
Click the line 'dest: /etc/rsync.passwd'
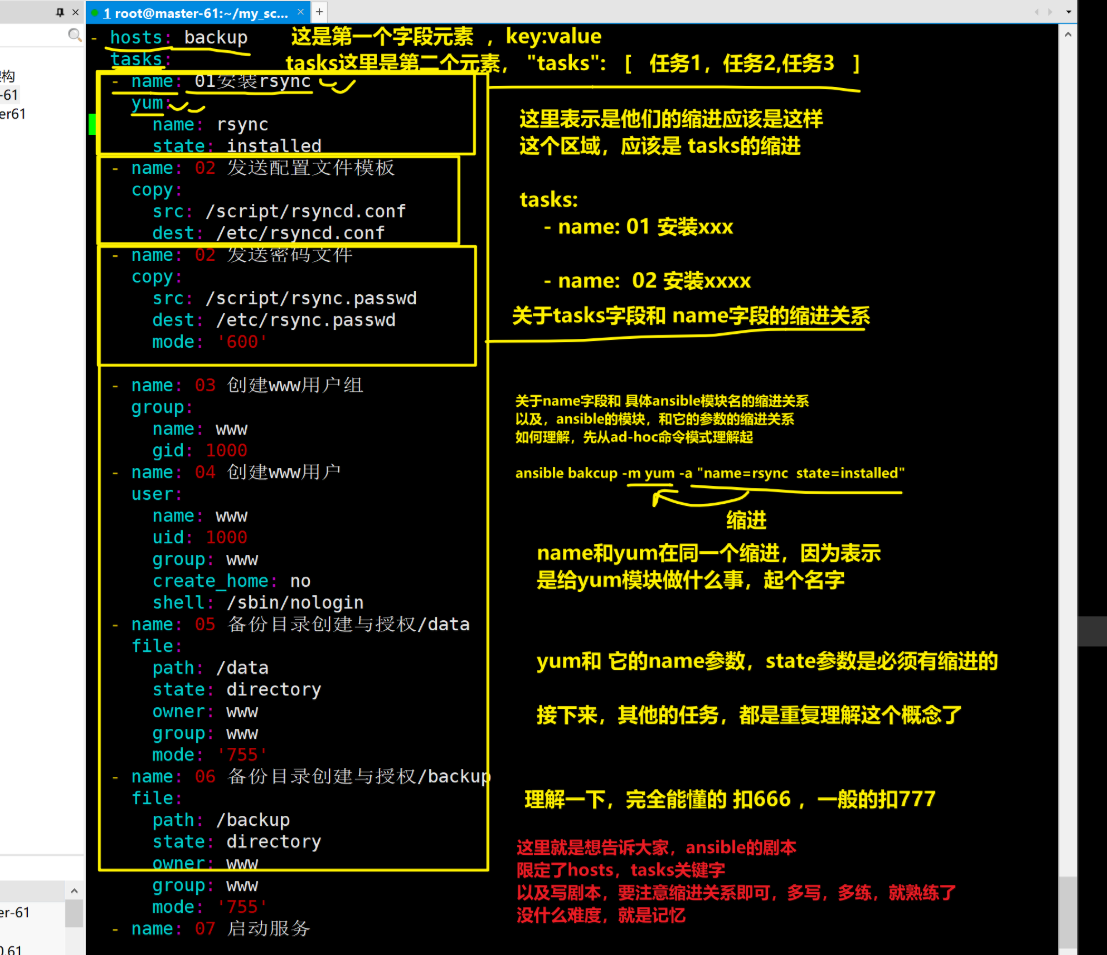(x=273, y=320)
